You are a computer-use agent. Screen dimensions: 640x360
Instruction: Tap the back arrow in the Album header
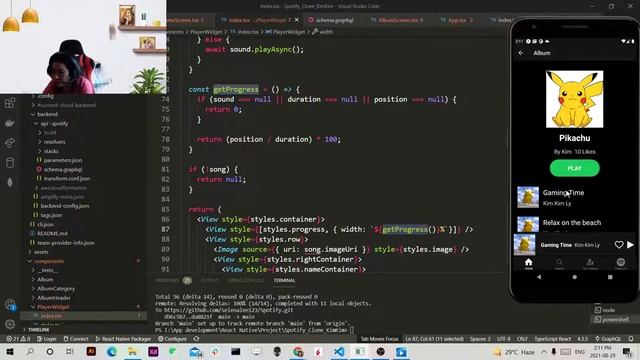tap(521, 53)
